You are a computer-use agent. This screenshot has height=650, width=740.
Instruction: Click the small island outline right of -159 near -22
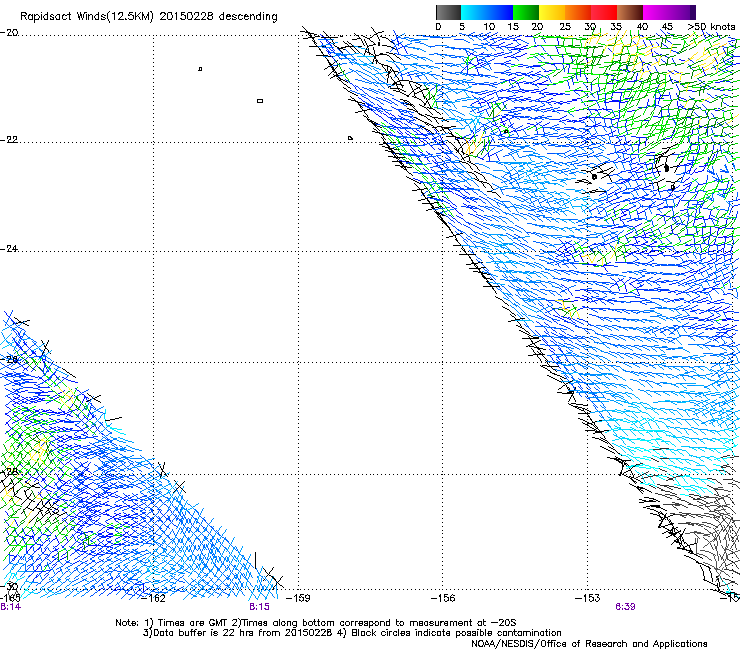tap(350, 138)
